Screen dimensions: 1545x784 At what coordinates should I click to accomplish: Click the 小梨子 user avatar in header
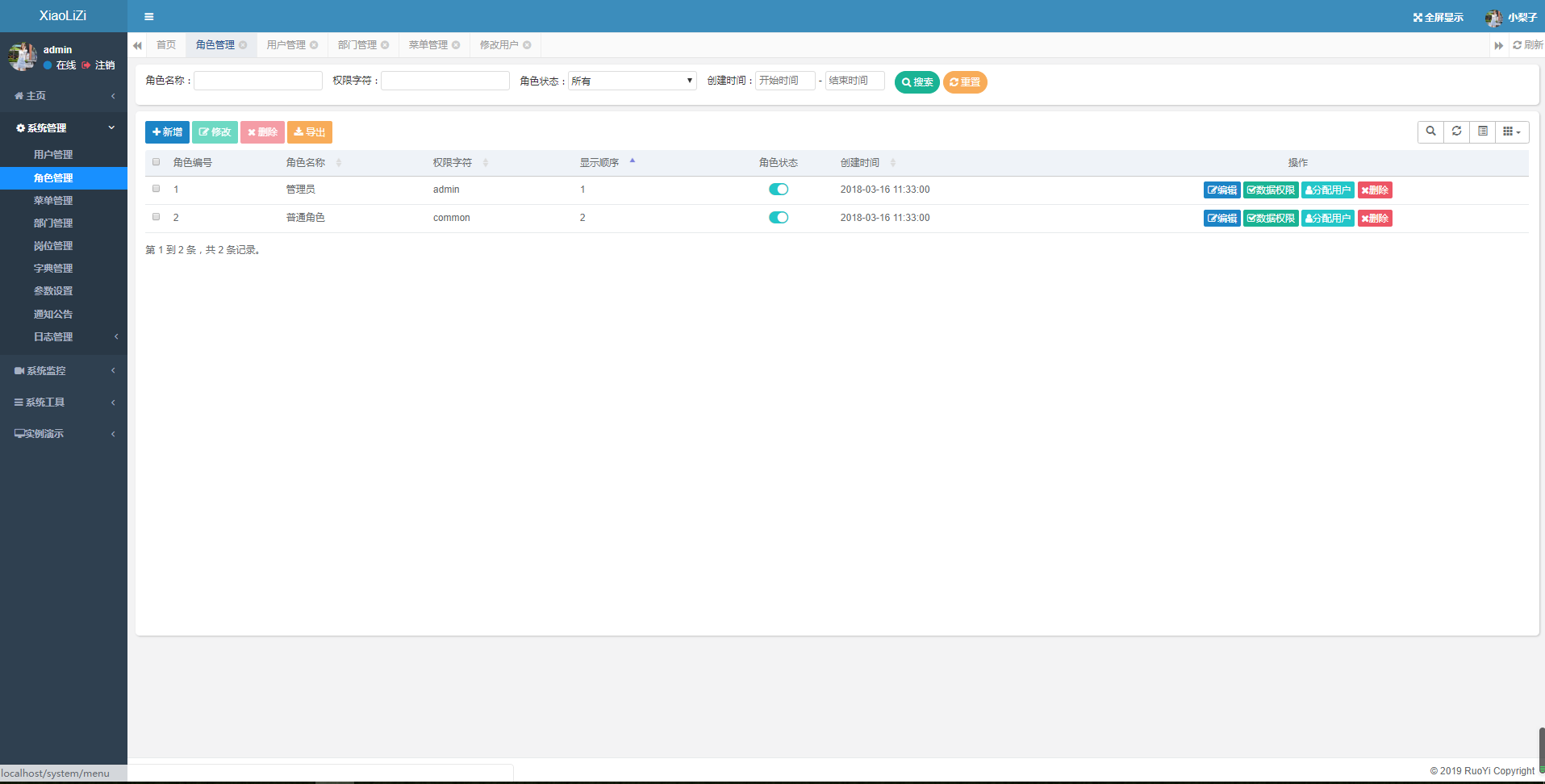(1493, 17)
